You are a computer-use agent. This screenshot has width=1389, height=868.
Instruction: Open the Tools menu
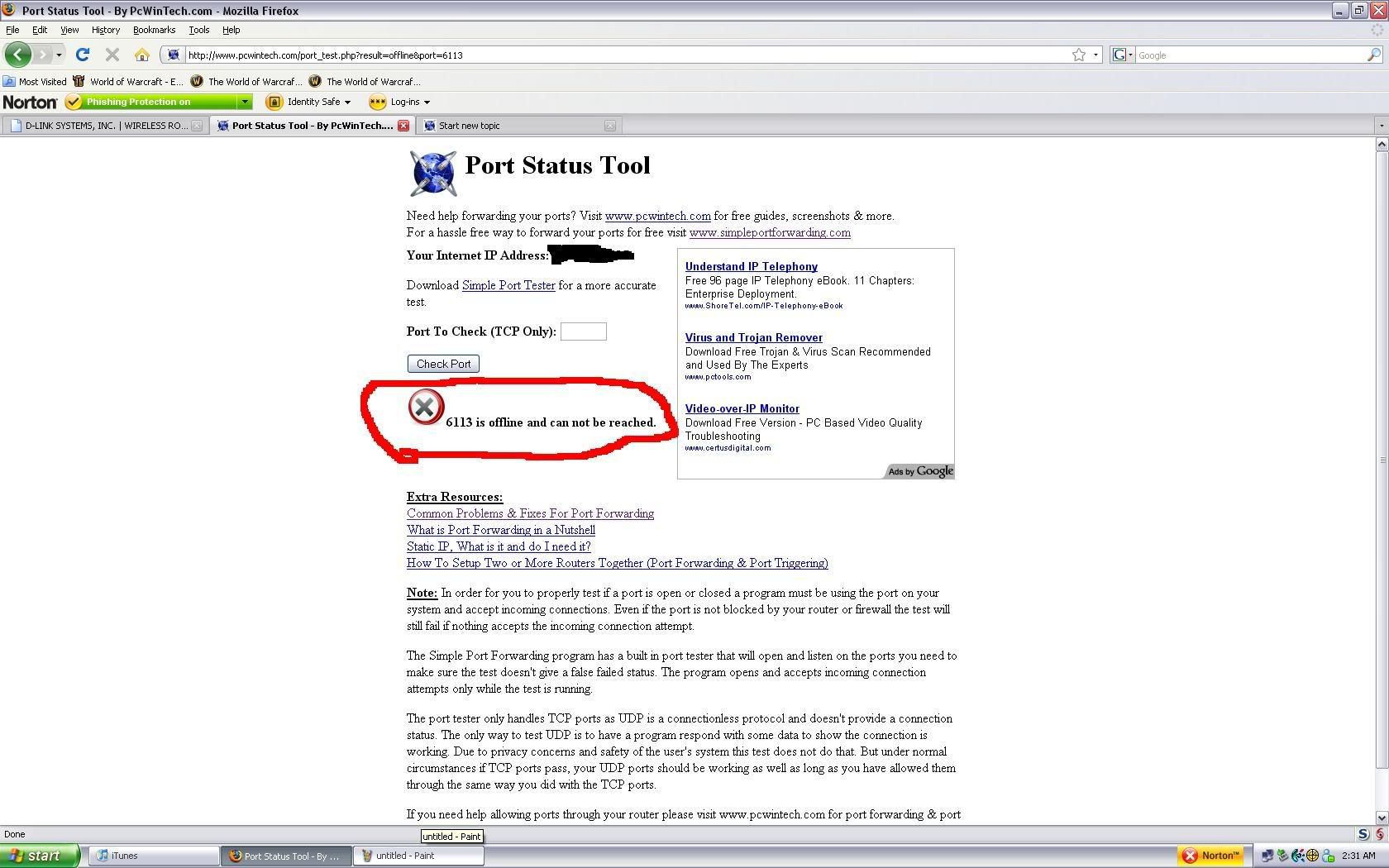pos(199,30)
